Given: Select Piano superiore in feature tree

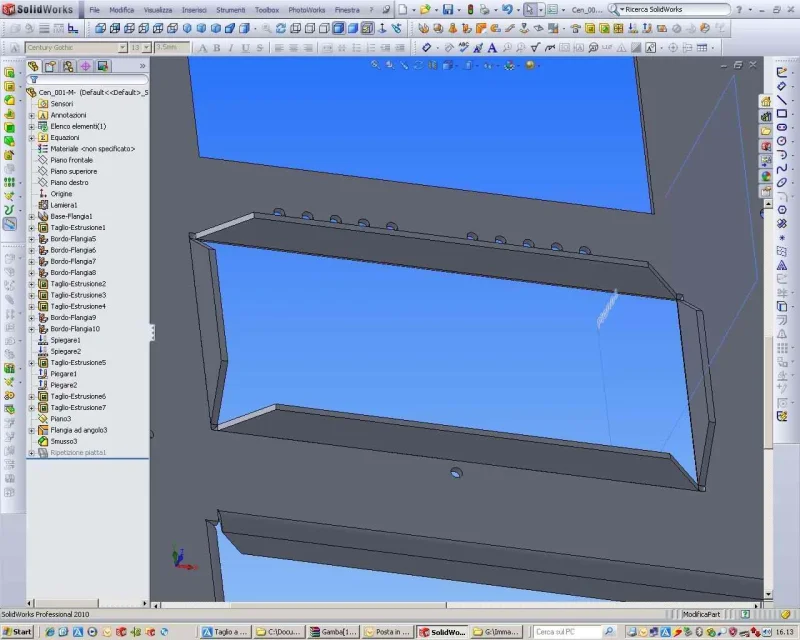Looking at the screenshot, I should pyautogui.click(x=73, y=171).
